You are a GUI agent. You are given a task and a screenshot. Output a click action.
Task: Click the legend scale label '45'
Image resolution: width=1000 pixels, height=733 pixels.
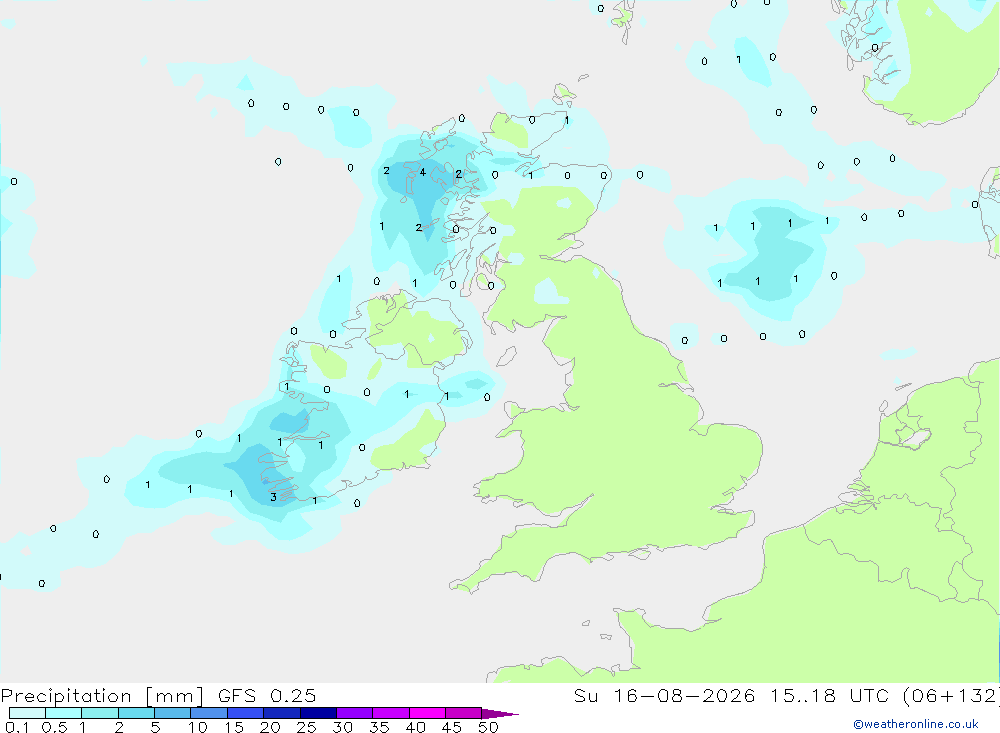[x=452, y=727]
